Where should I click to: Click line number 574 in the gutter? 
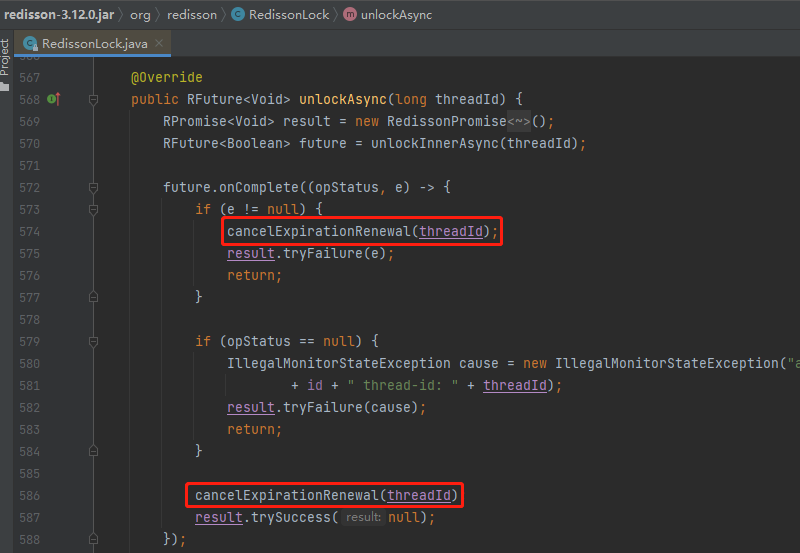29,232
